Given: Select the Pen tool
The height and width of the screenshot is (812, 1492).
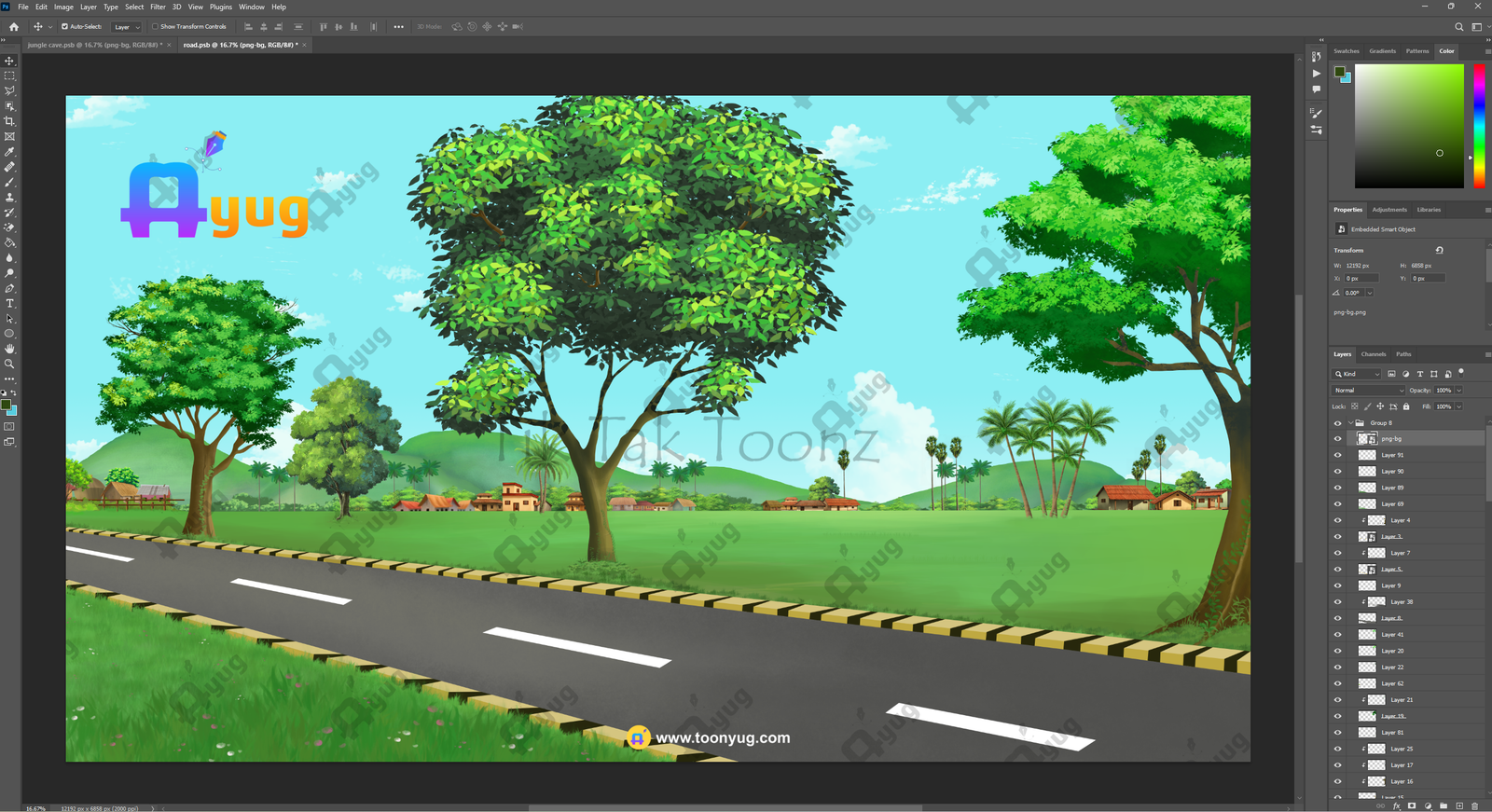Looking at the screenshot, I should tap(10, 289).
